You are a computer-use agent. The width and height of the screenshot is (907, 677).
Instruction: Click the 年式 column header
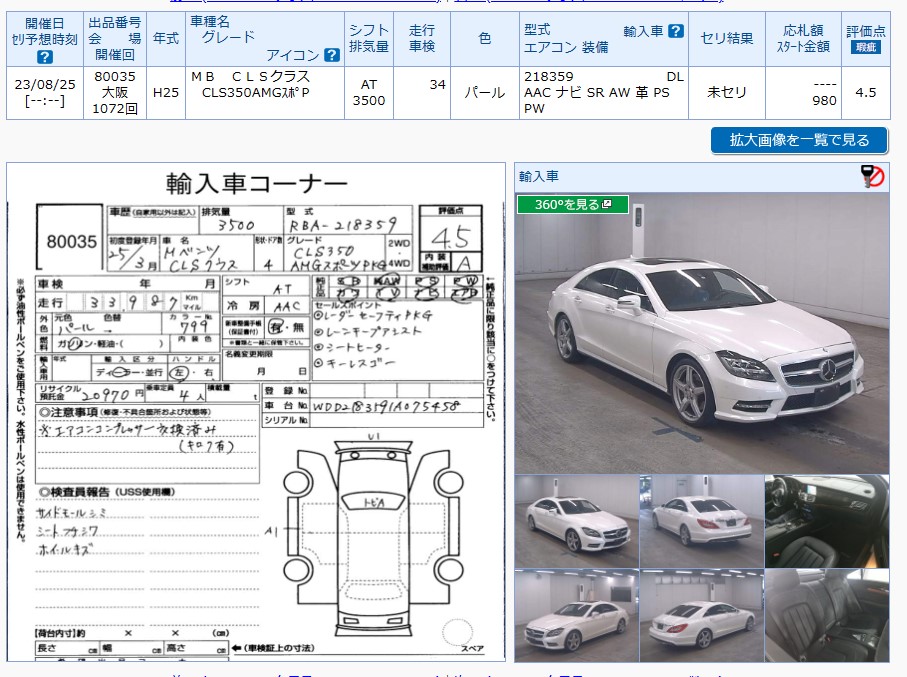165,39
